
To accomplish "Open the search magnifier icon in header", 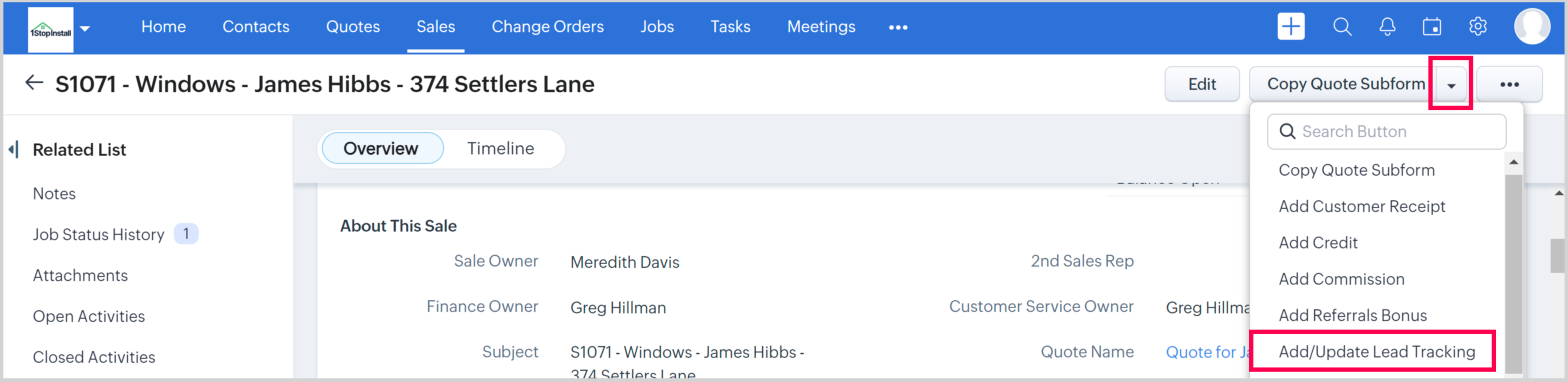I will click(x=1341, y=27).
